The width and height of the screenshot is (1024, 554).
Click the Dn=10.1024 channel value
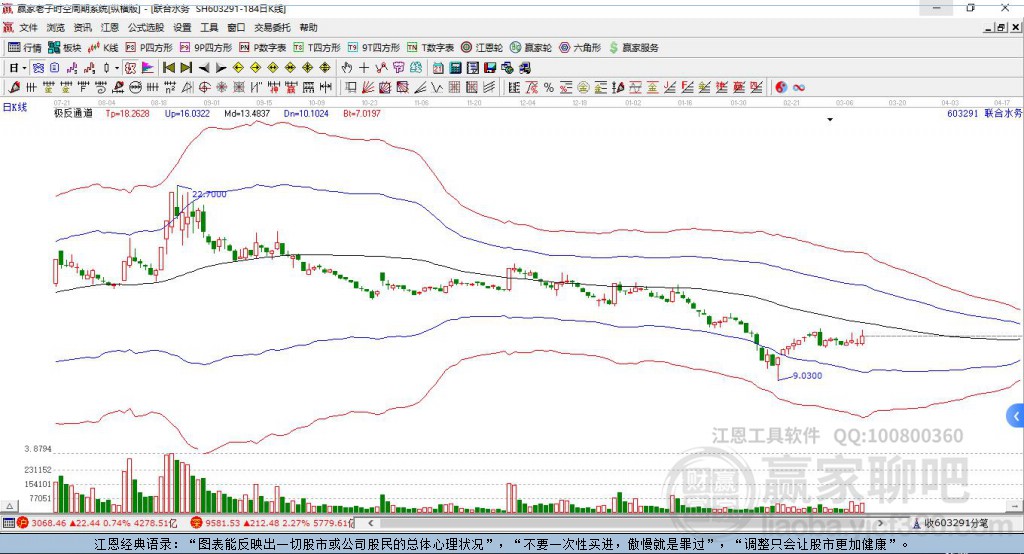pyautogui.click(x=306, y=113)
